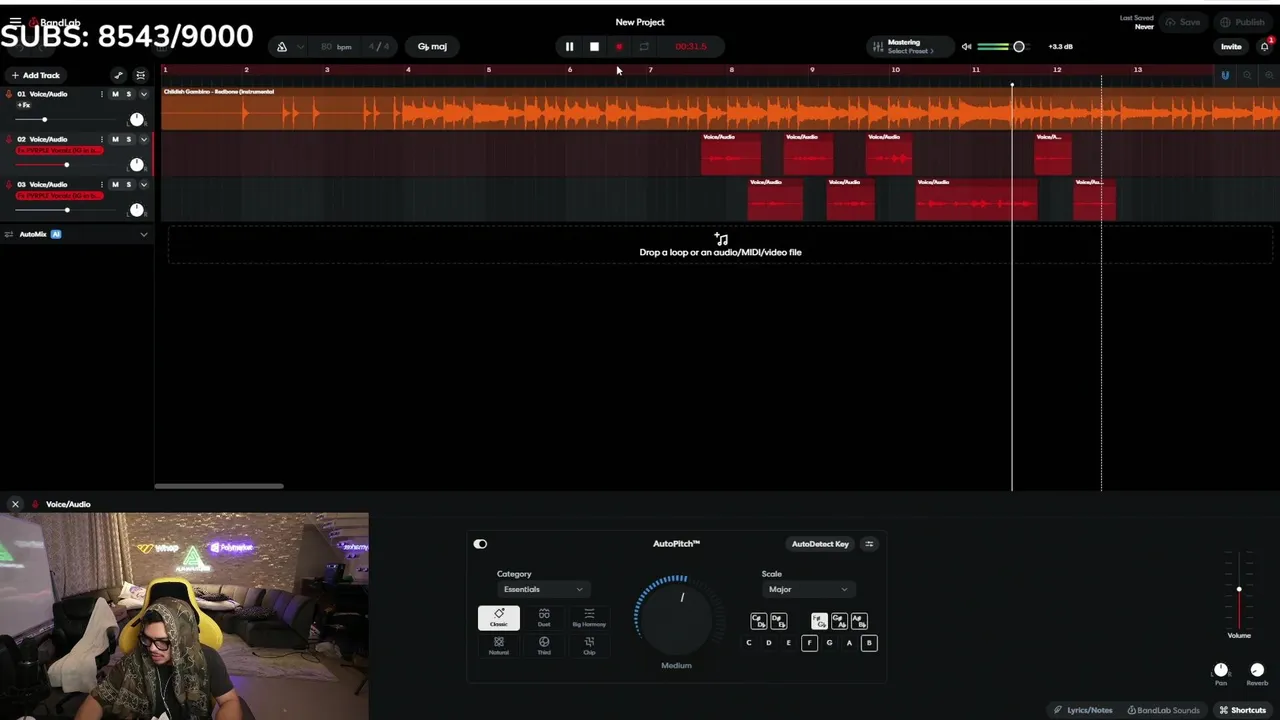Open track 02 three-dot menu
Viewport: 1280px width, 720px height.
pos(101,139)
